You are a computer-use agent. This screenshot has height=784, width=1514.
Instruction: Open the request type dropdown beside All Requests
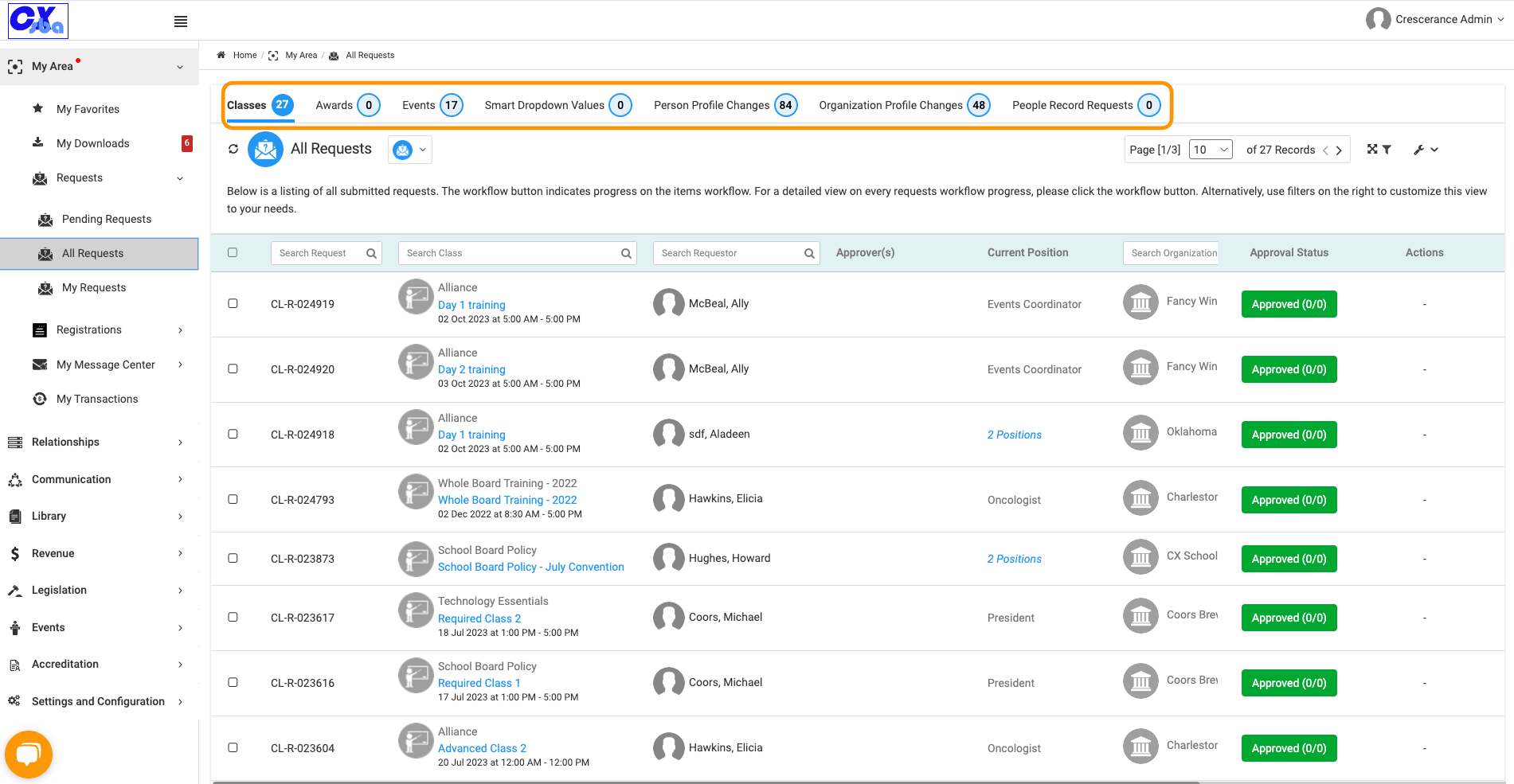coord(410,150)
